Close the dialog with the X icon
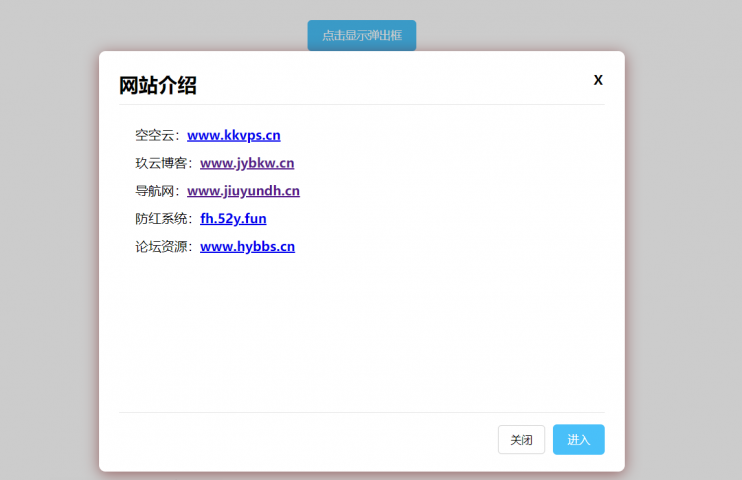The image size is (742, 480). pyautogui.click(x=598, y=80)
